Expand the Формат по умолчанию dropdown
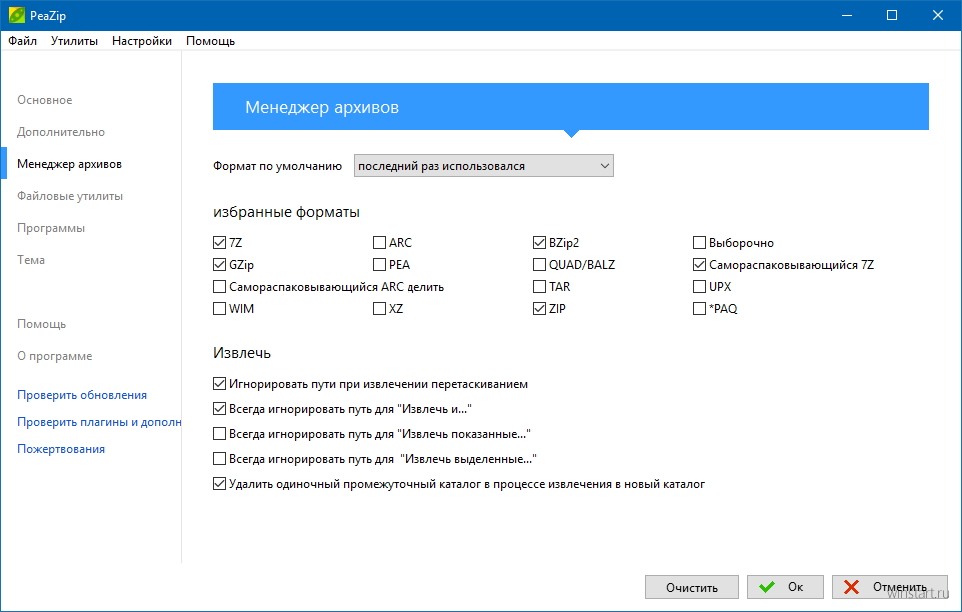Screen dimensions: 962x612 click(483, 166)
